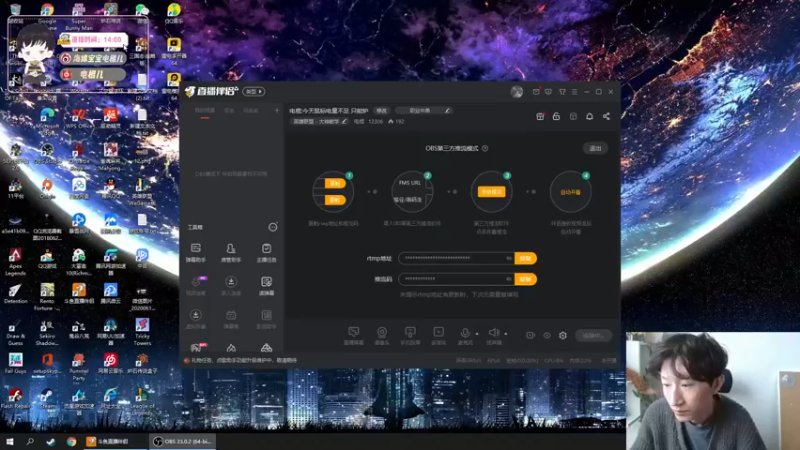
Task: Open the Tricky Towers desktop shortcut
Action: (142, 331)
